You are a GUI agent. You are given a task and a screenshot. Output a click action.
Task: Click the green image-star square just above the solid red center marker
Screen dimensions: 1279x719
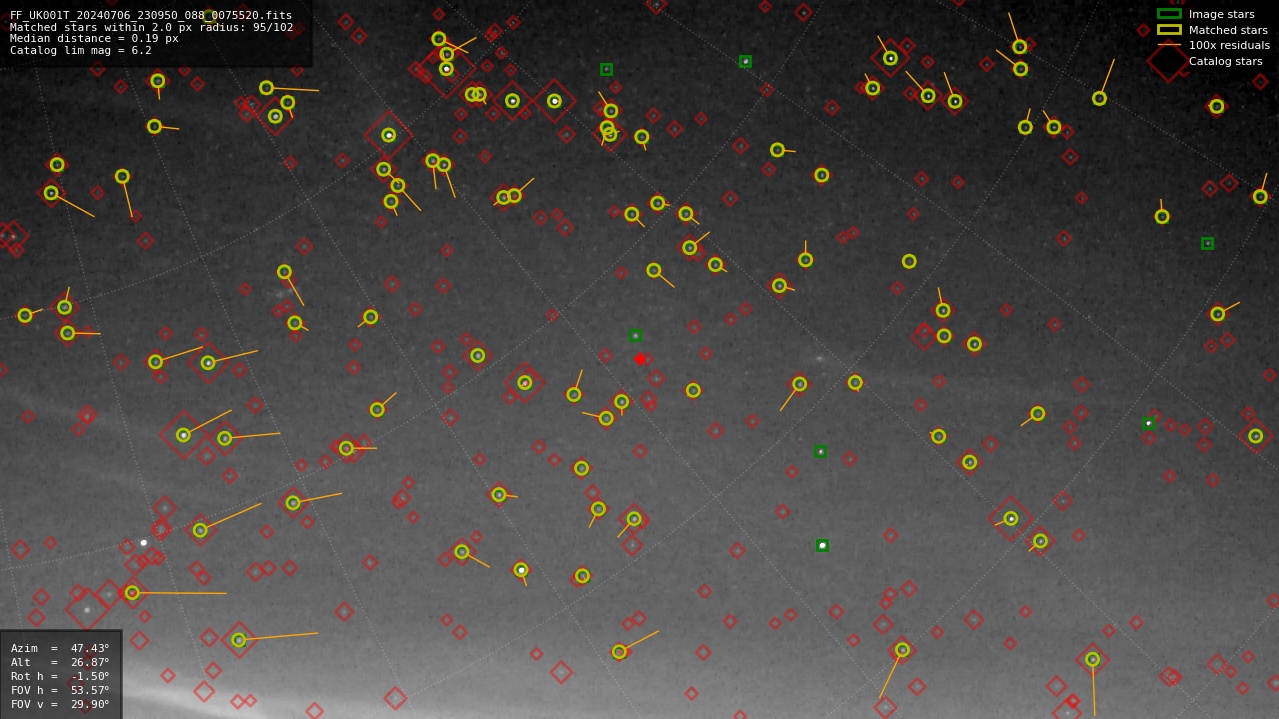pos(635,335)
